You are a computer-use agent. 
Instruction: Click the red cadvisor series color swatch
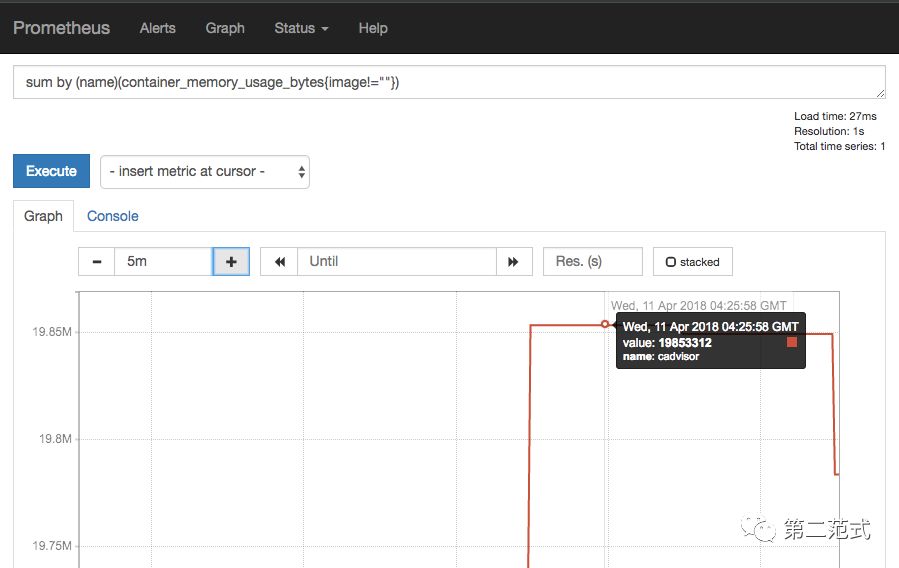point(792,342)
